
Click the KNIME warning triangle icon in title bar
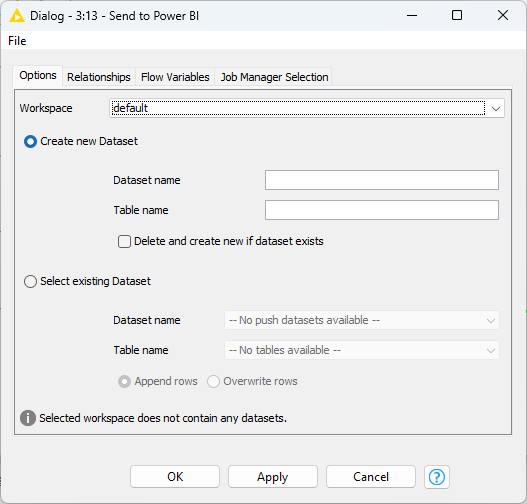click(x=17, y=15)
